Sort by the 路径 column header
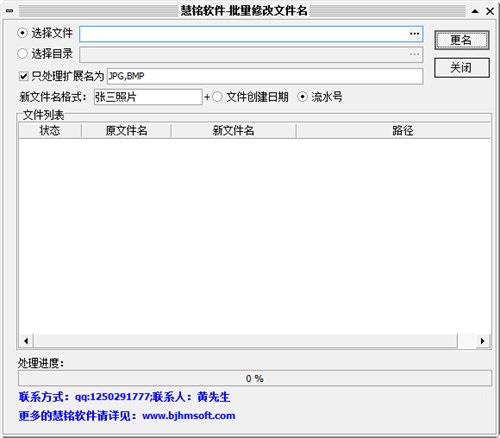Viewport: 500px width, 438px height. [393, 130]
